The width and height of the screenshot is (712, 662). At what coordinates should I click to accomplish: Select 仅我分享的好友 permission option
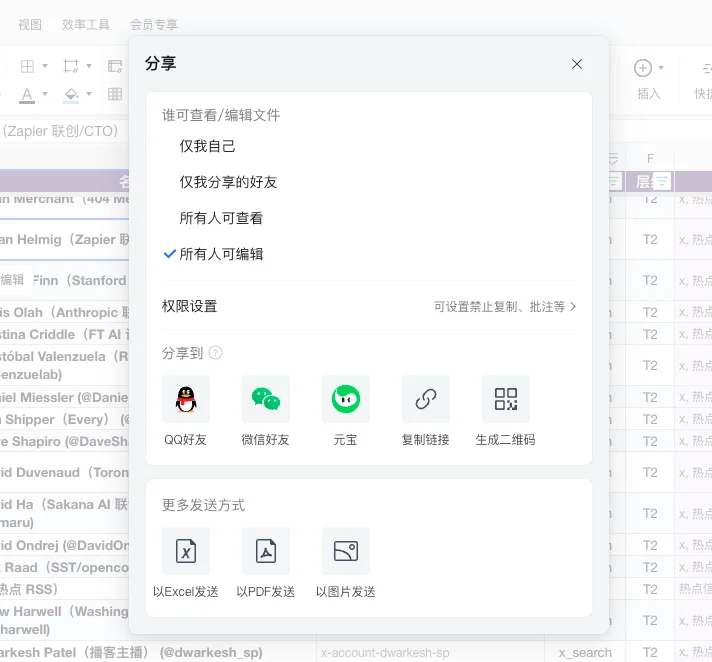tap(228, 182)
